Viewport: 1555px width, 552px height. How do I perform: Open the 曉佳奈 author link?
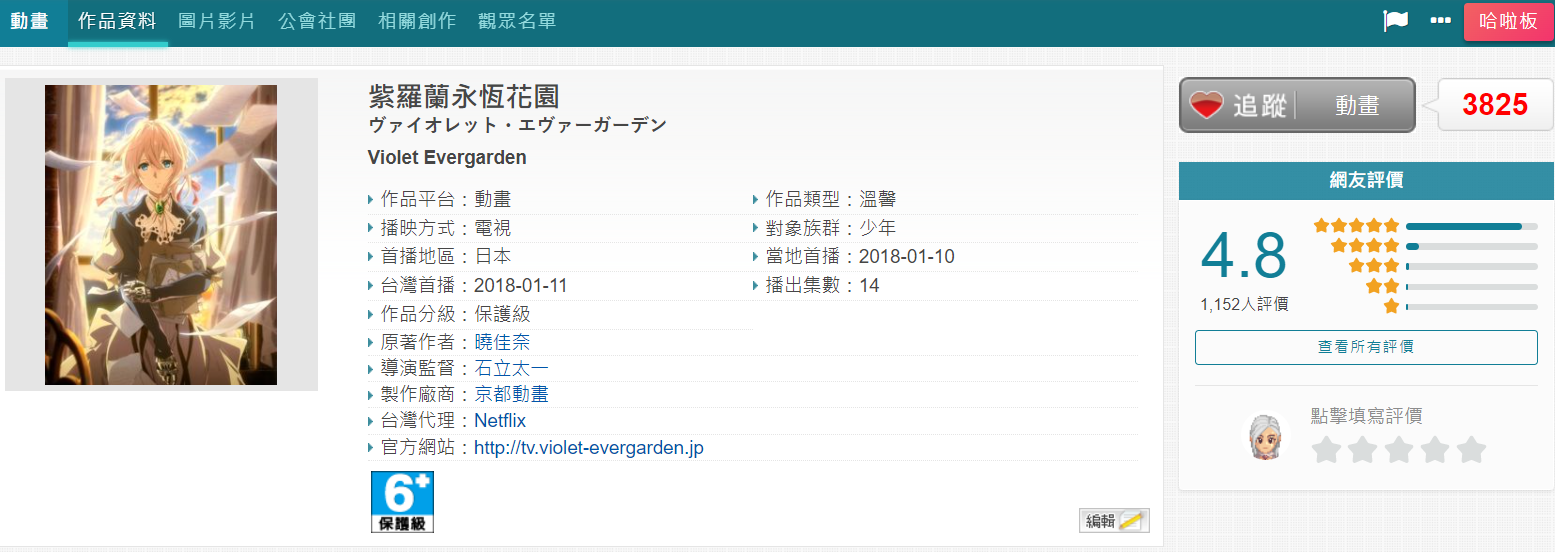502,342
